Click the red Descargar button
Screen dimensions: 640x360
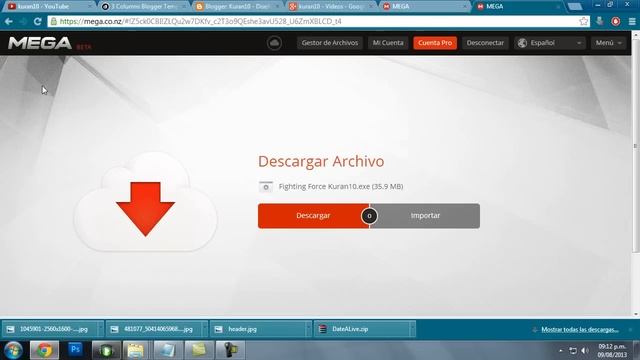tap(313, 216)
